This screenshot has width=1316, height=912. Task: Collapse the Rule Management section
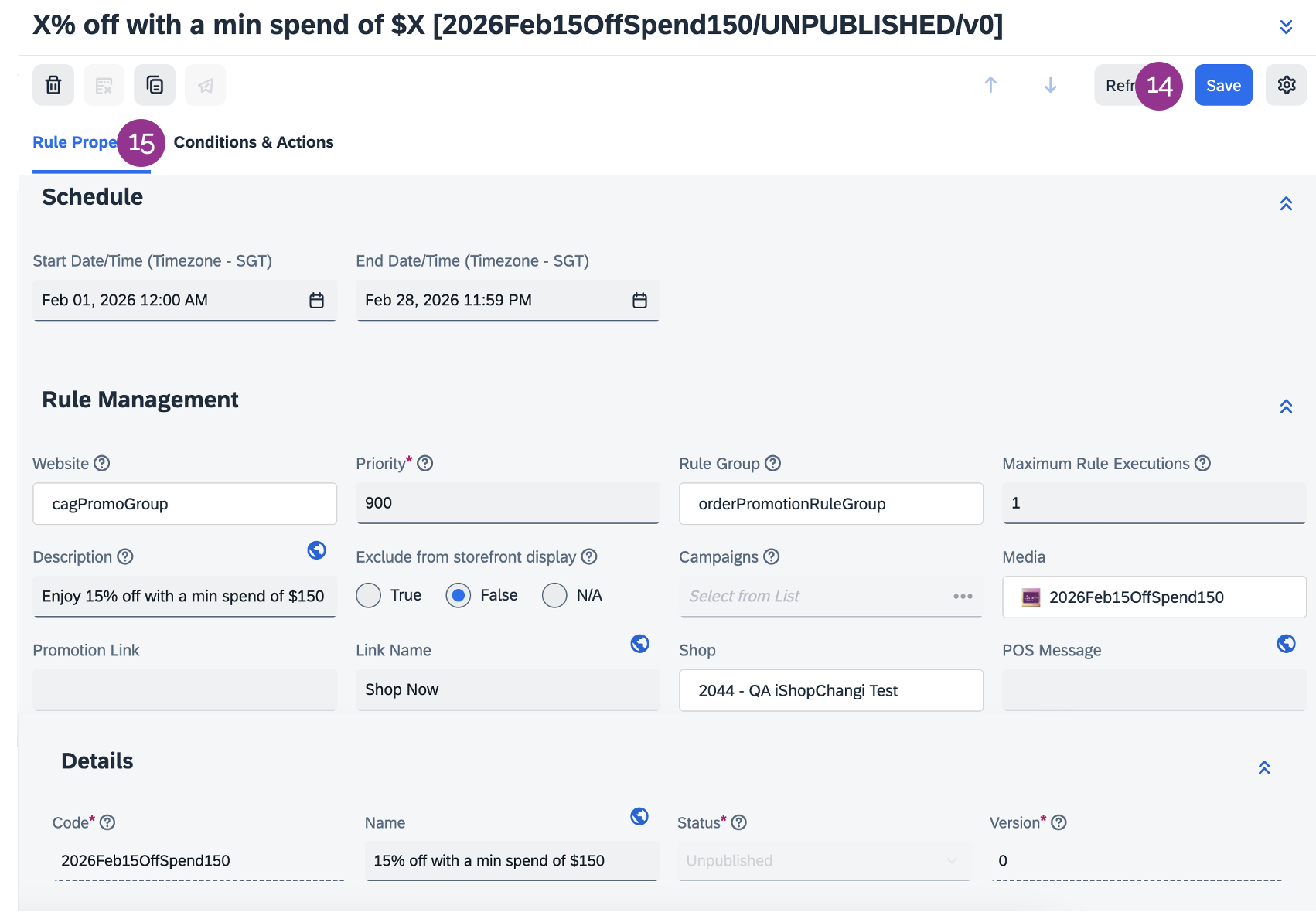coord(1286,407)
